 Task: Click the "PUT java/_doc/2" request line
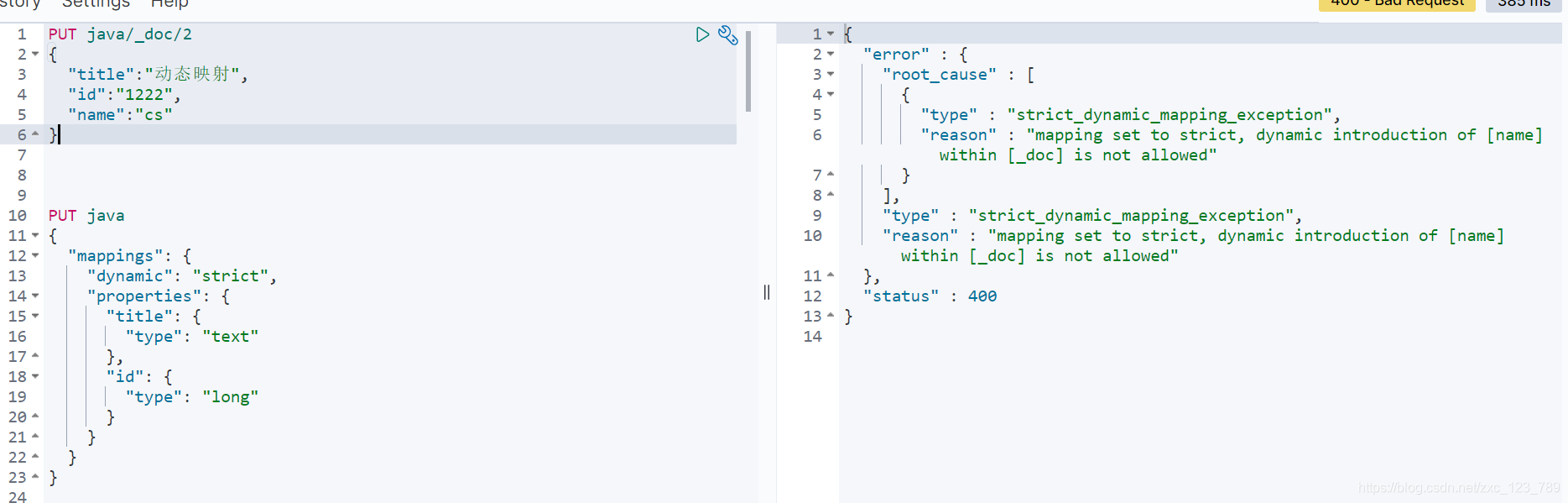(120, 34)
